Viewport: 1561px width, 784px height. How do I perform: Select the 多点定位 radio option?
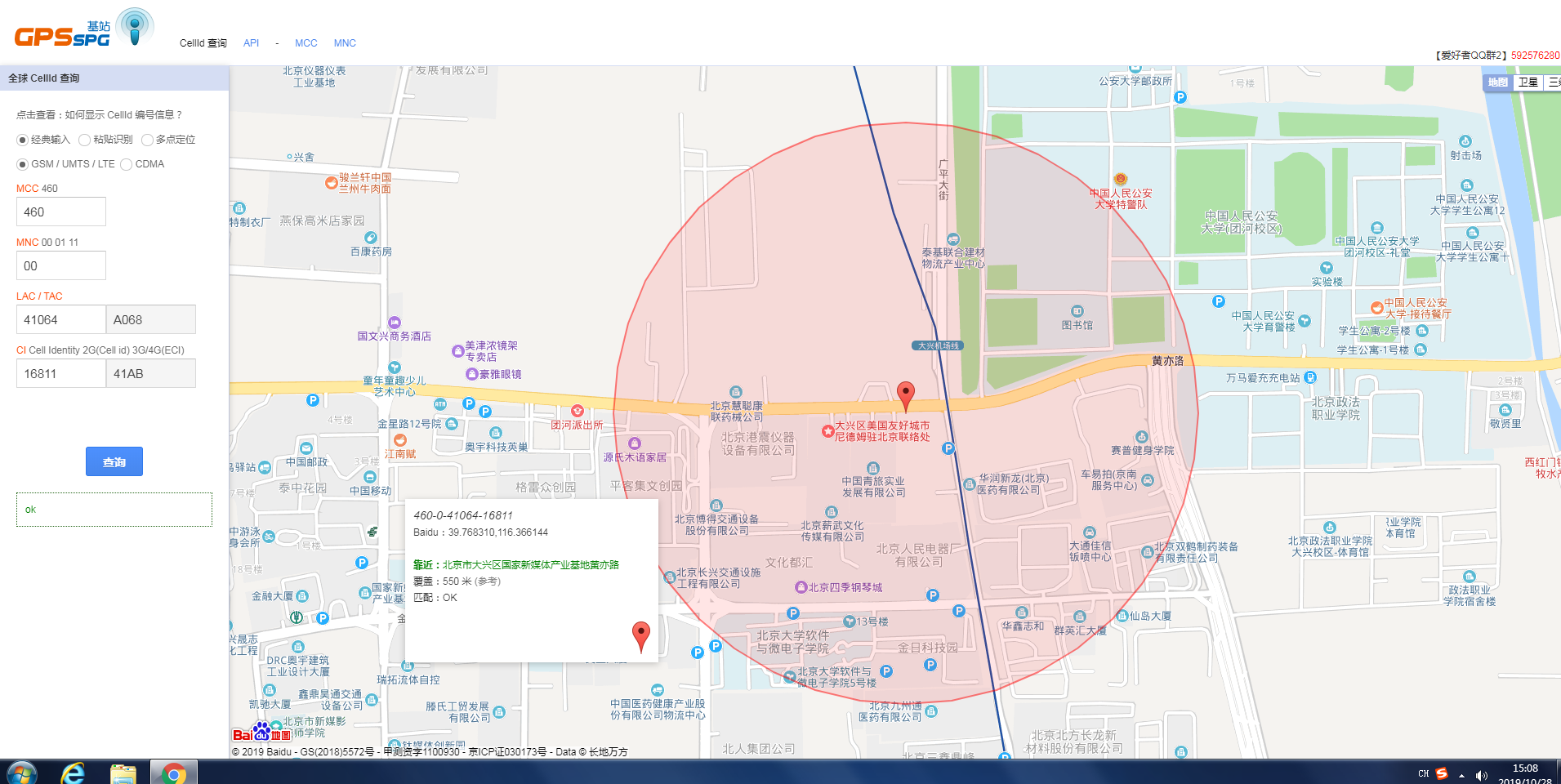coord(147,140)
